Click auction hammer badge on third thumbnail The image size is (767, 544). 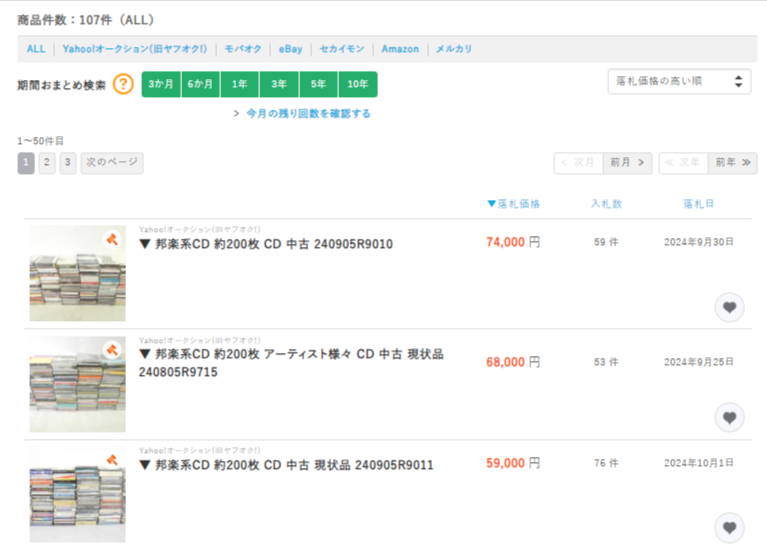(x=112, y=459)
